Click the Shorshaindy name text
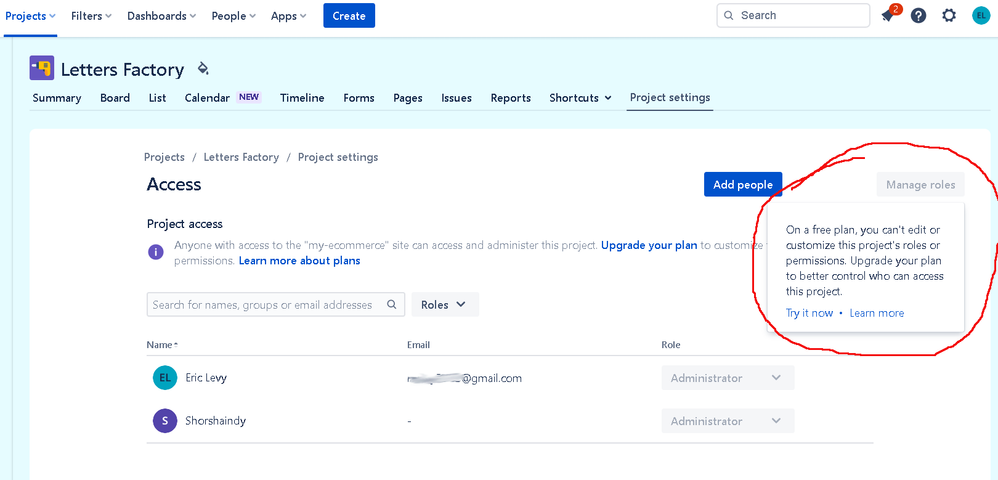998x480 pixels. (215, 421)
